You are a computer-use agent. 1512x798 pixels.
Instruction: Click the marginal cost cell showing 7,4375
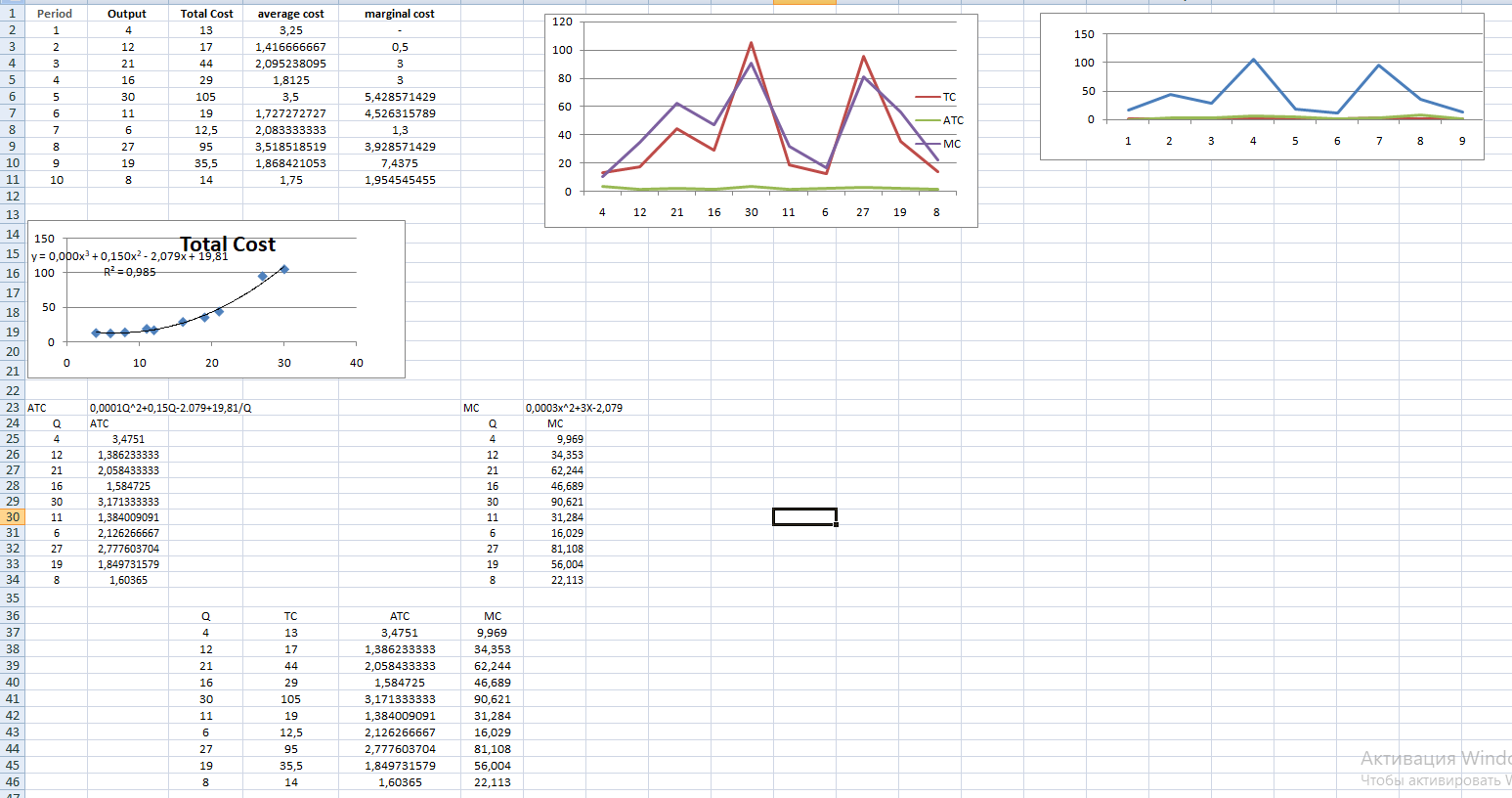click(399, 163)
